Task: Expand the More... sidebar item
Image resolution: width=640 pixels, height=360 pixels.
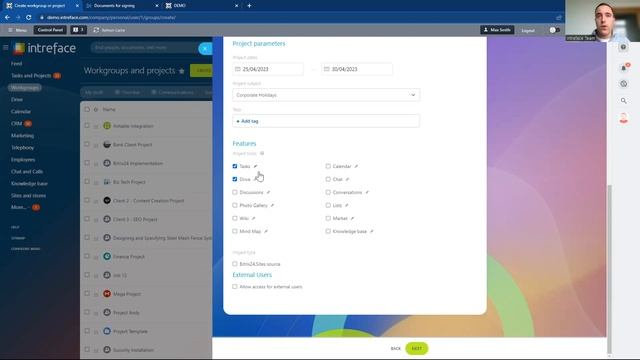Action: 19,207
